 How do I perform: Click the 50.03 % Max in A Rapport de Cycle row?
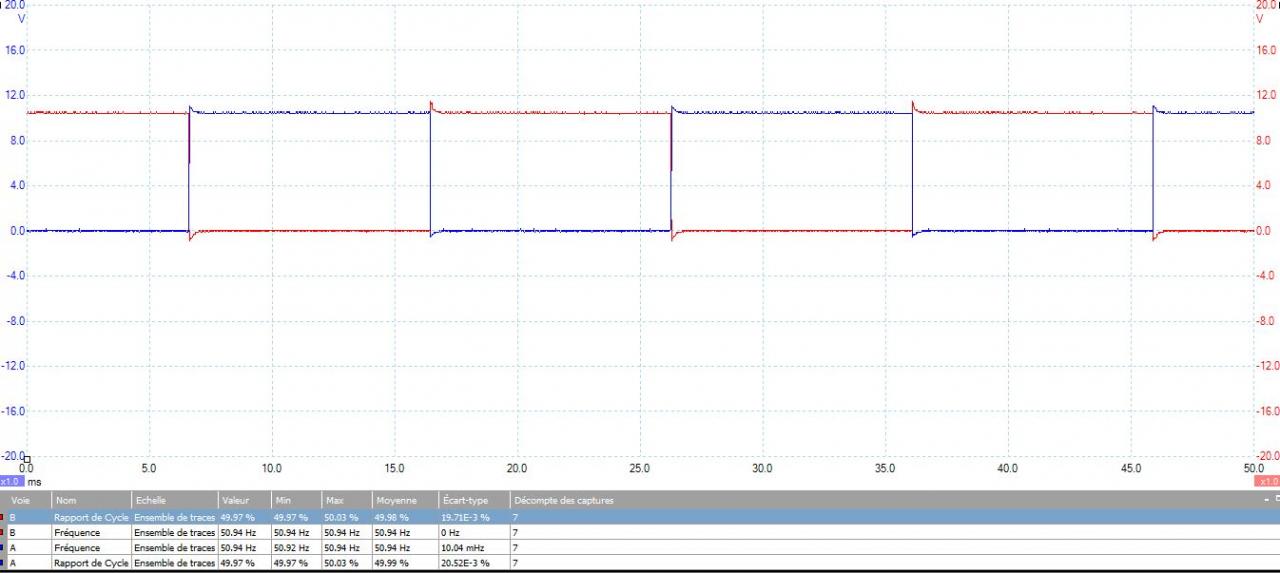(341, 563)
